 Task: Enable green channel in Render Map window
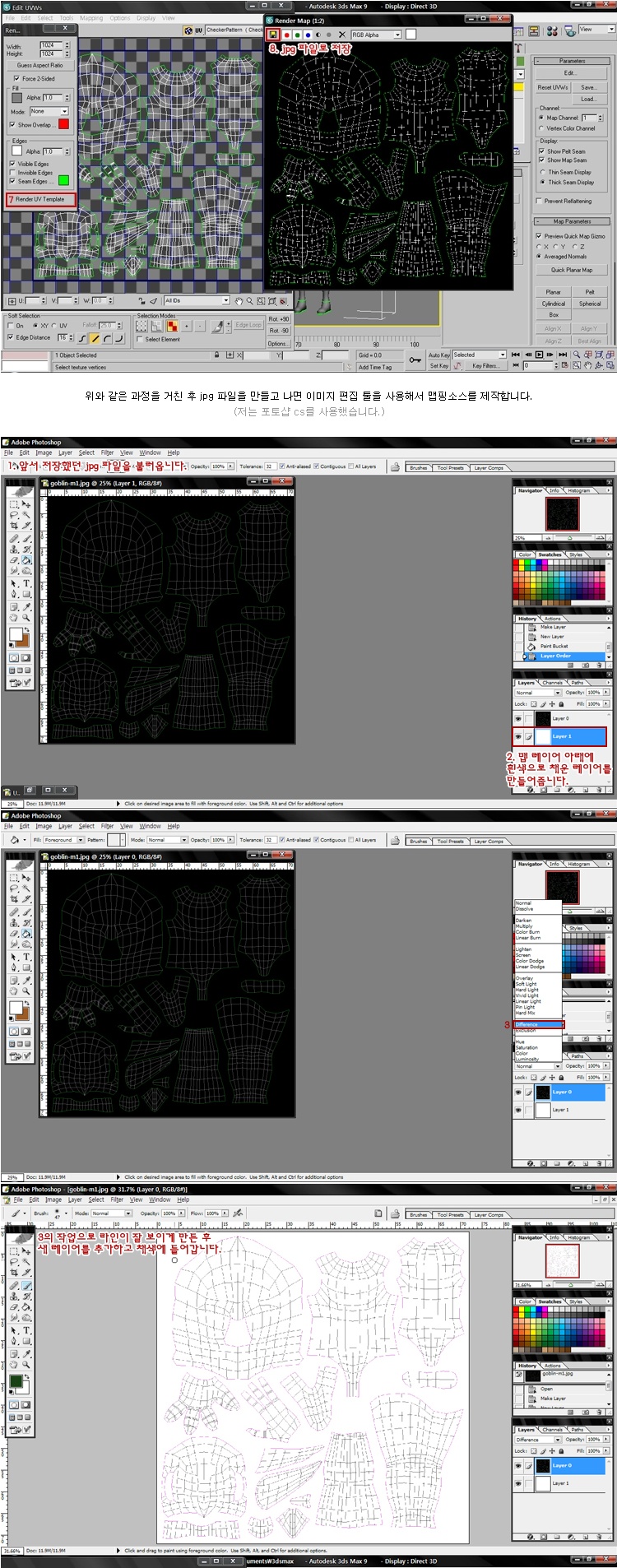(297, 35)
